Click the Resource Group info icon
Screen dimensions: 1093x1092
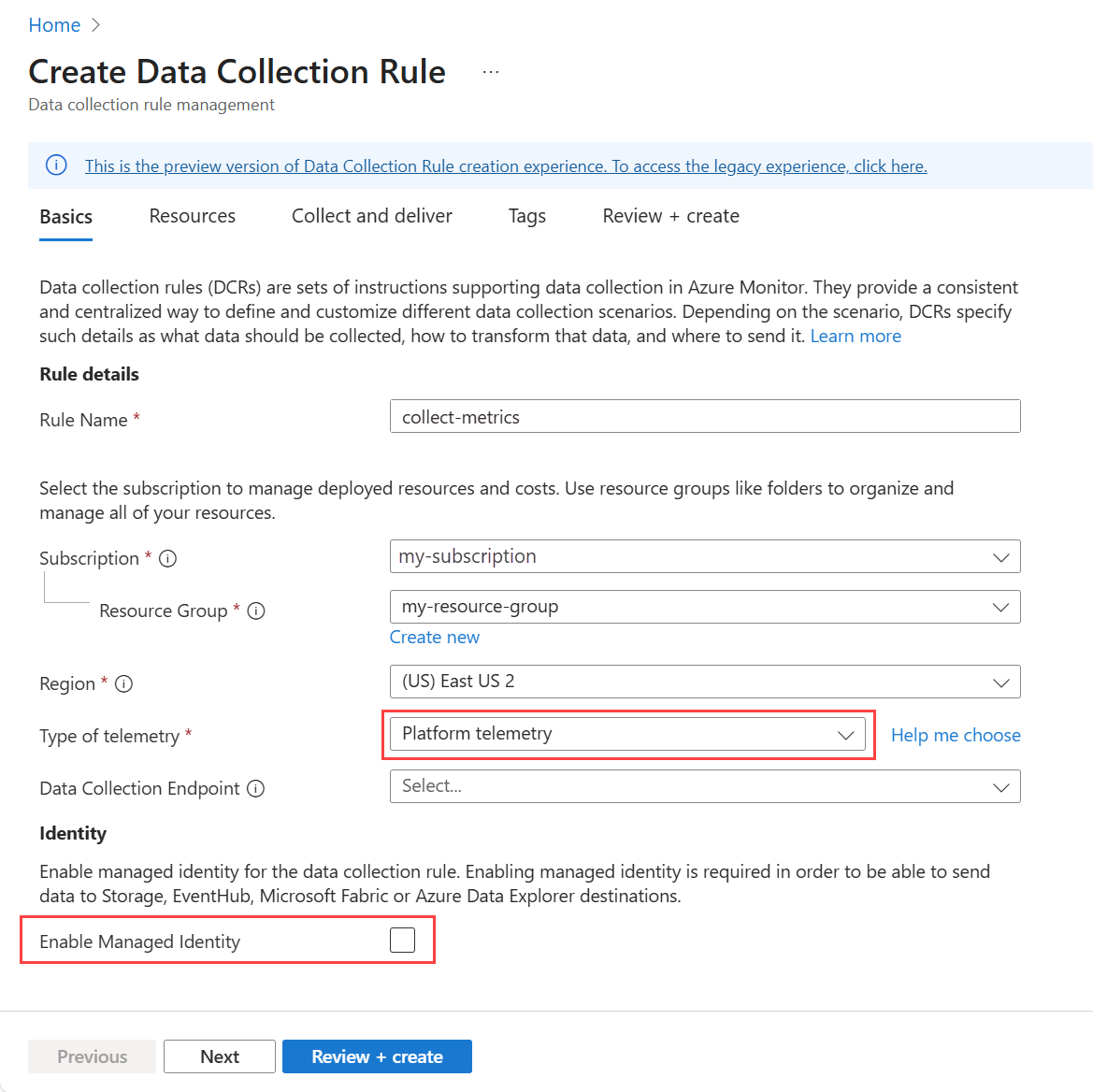(x=256, y=611)
